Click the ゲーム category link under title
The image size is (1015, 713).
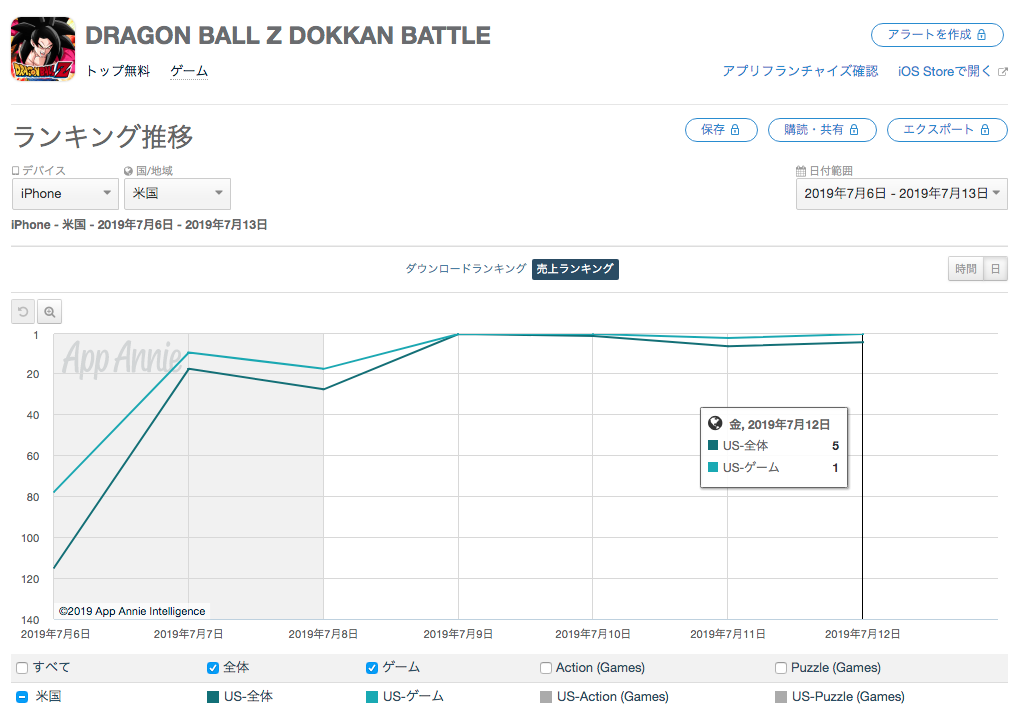tap(189, 71)
